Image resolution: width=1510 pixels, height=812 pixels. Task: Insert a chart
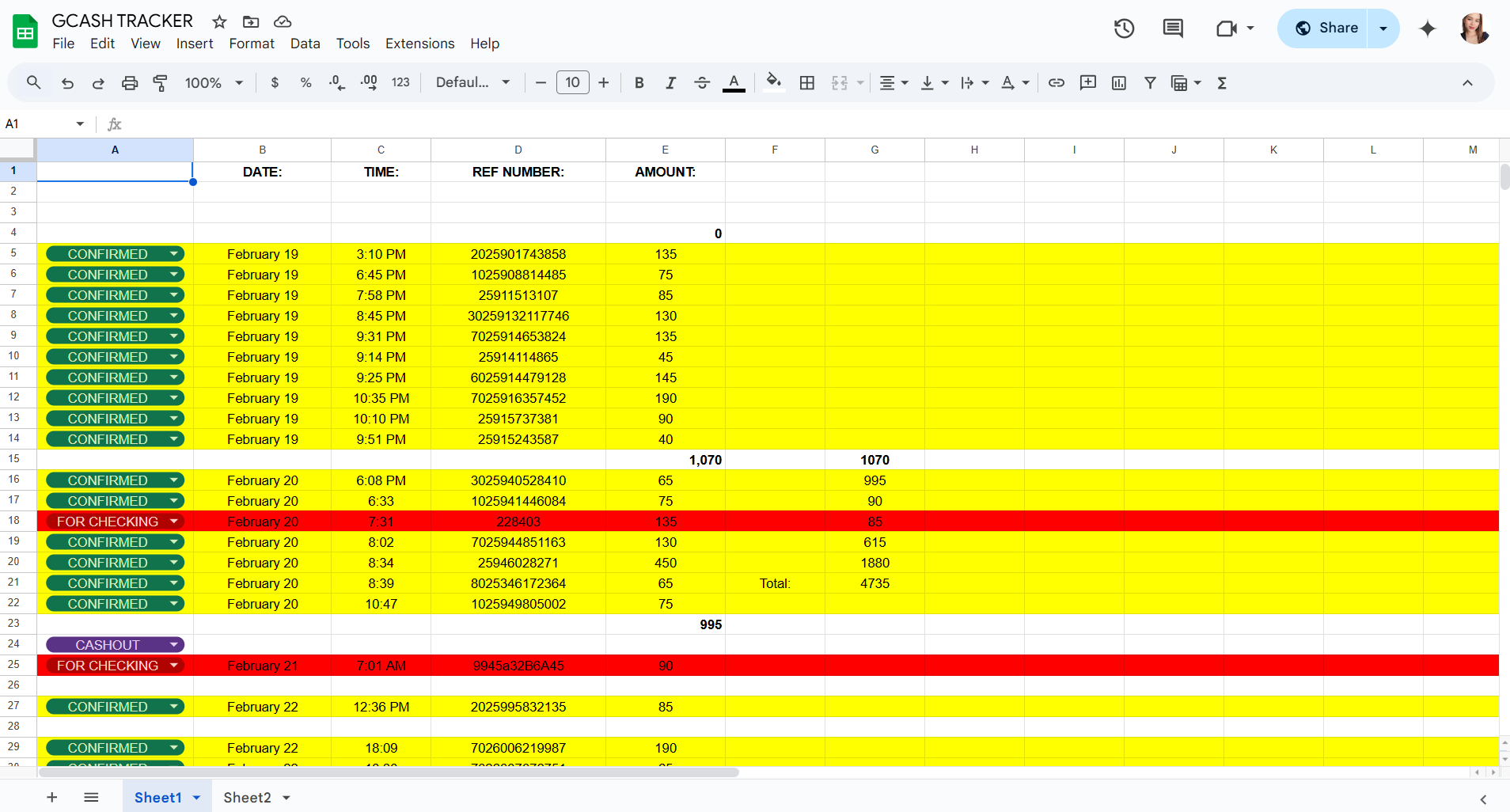click(1119, 82)
